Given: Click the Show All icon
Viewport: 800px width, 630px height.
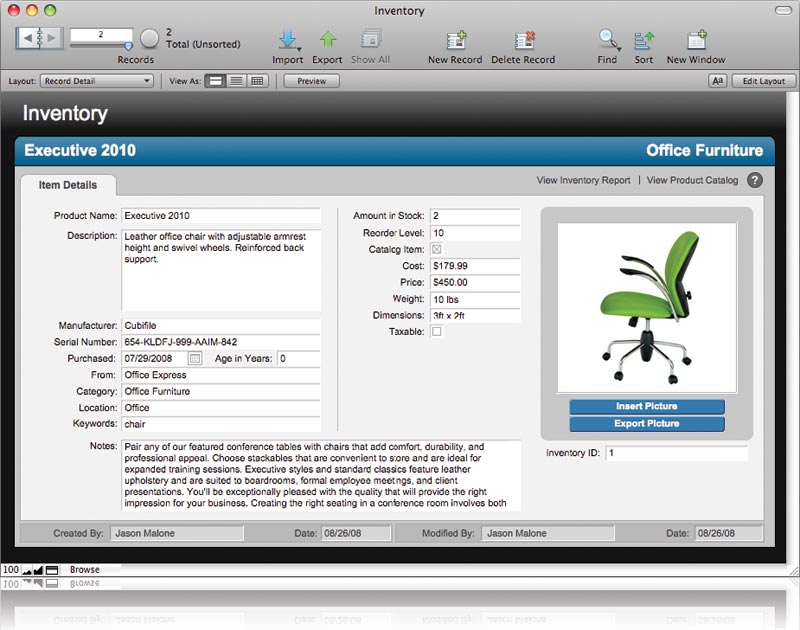Looking at the screenshot, I should click(371, 40).
